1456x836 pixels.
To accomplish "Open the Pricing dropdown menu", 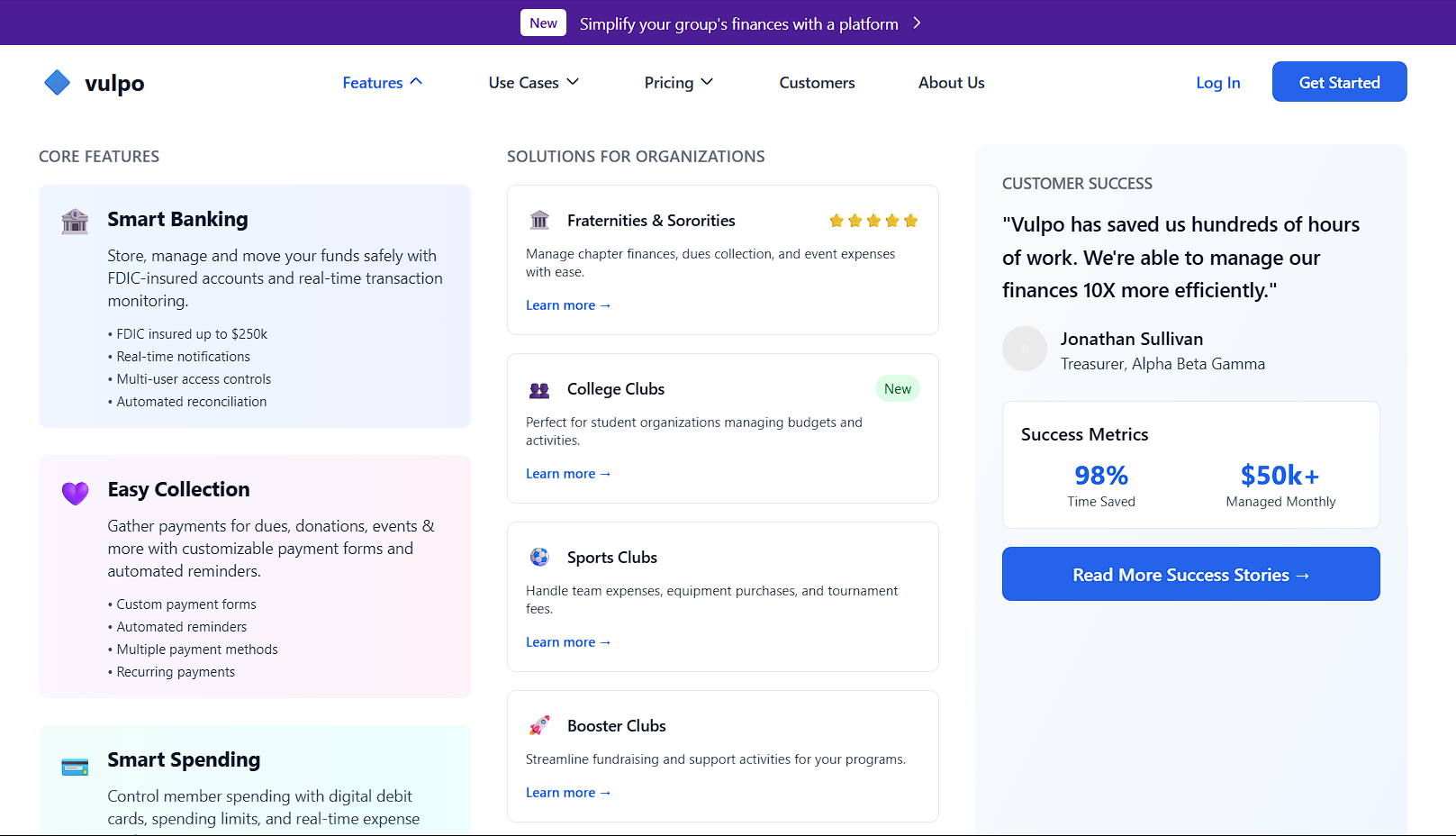I will [x=678, y=83].
